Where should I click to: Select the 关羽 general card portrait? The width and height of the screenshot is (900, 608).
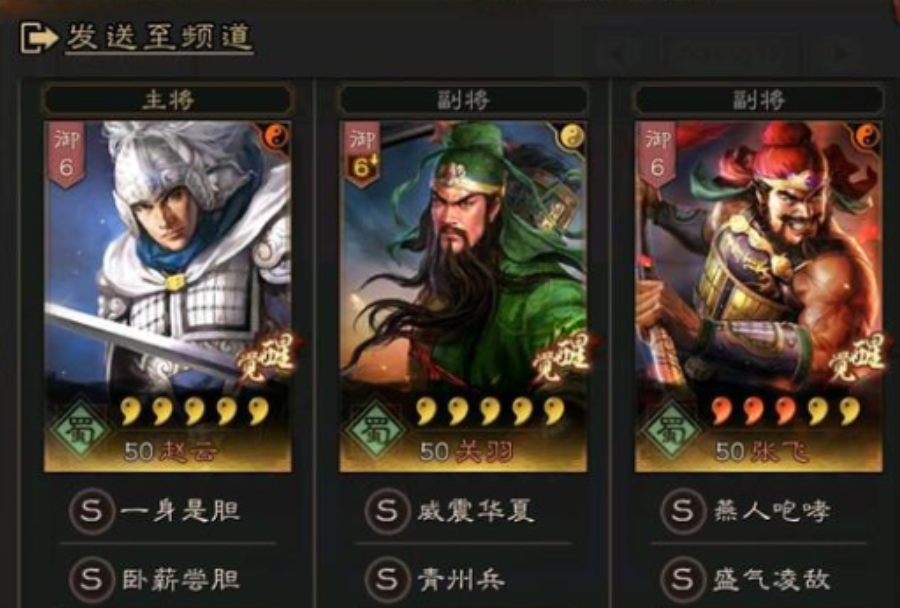click(x=463, y=296)
